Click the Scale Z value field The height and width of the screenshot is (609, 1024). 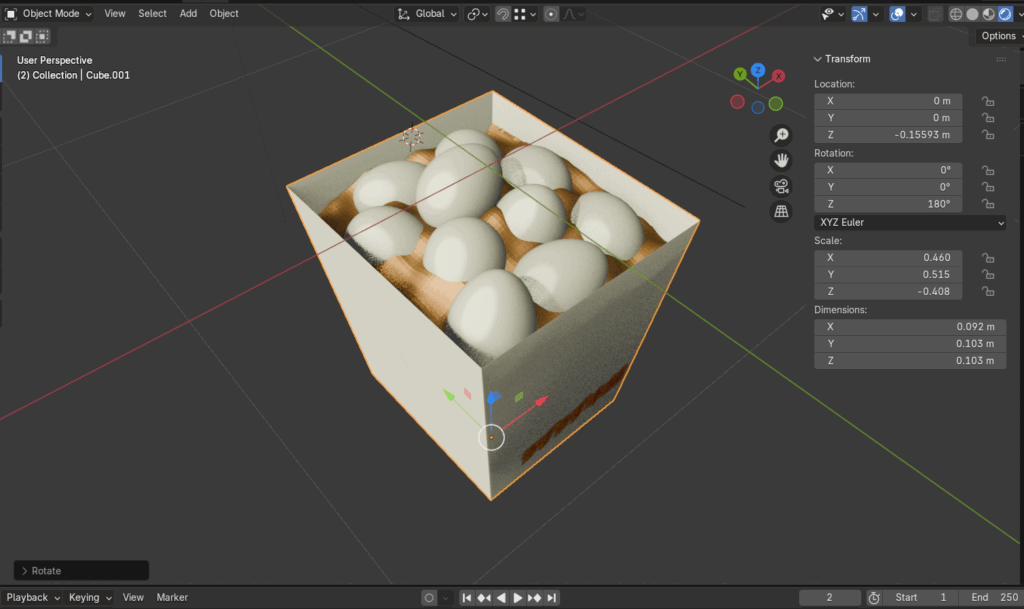[x=888, y=292]
